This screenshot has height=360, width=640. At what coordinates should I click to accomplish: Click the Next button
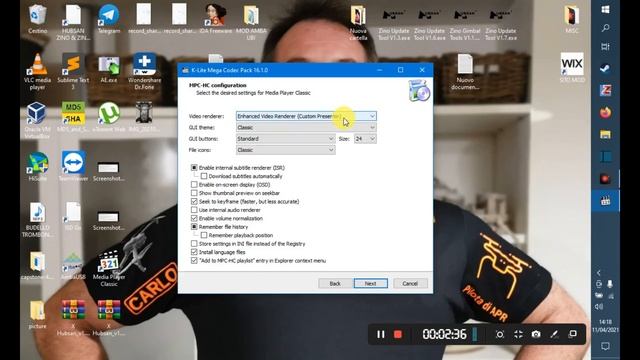pos(371,283)
